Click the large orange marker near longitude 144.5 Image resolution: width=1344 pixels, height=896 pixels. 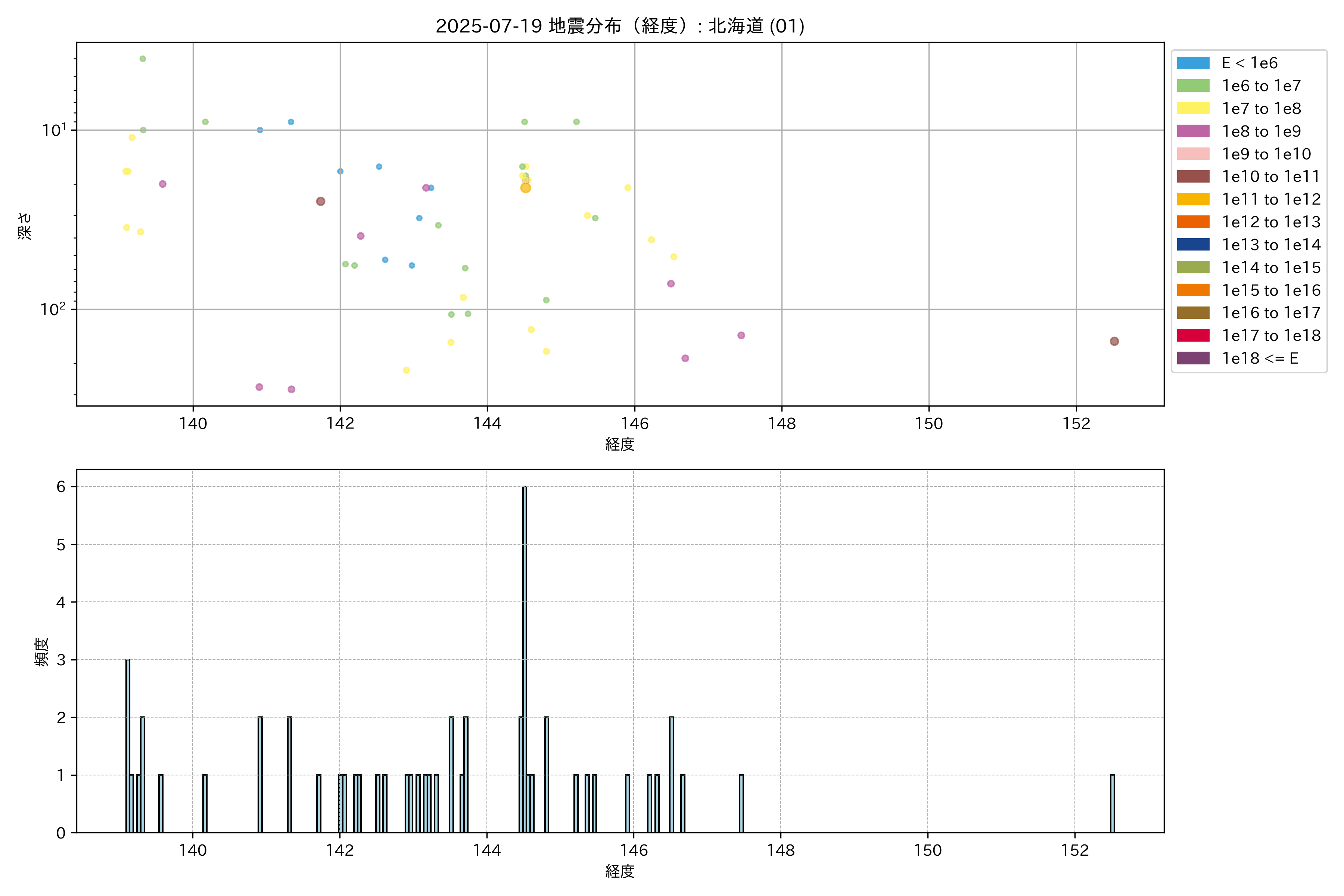[526, 188]
